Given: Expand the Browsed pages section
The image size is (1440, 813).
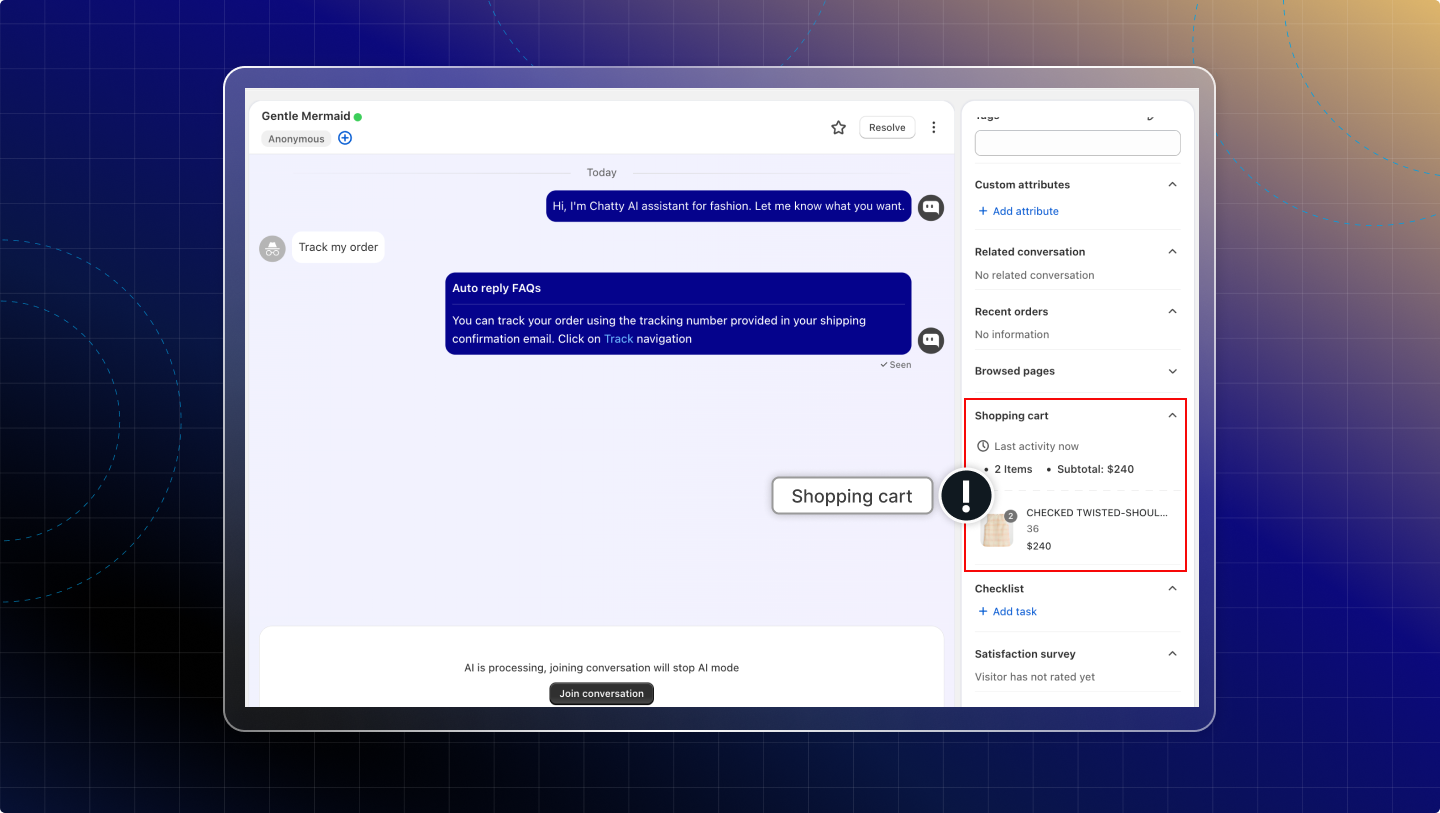Looking at the screenshot, I should pos(1172,371).
